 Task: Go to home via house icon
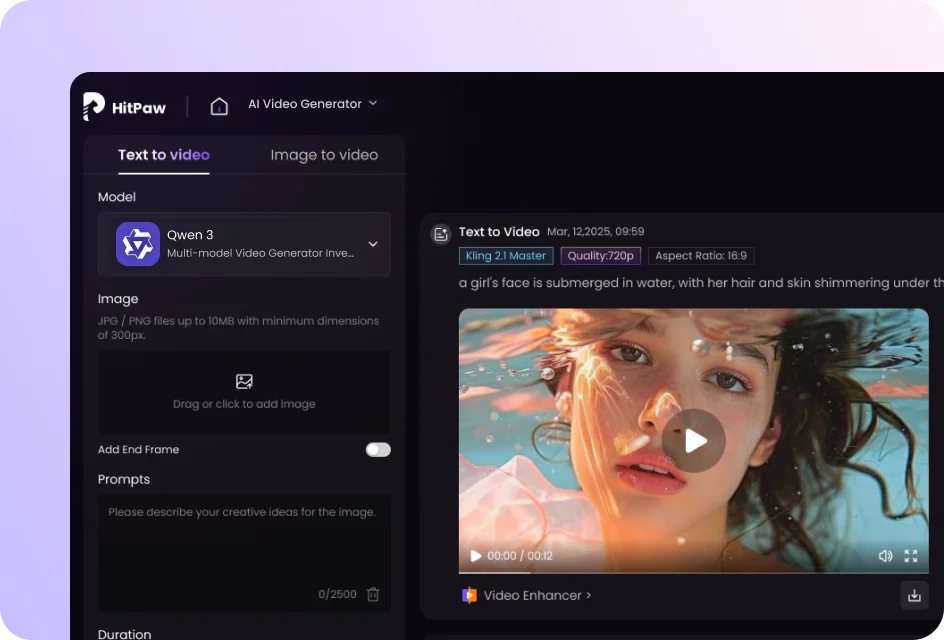(x=219, y=106)
